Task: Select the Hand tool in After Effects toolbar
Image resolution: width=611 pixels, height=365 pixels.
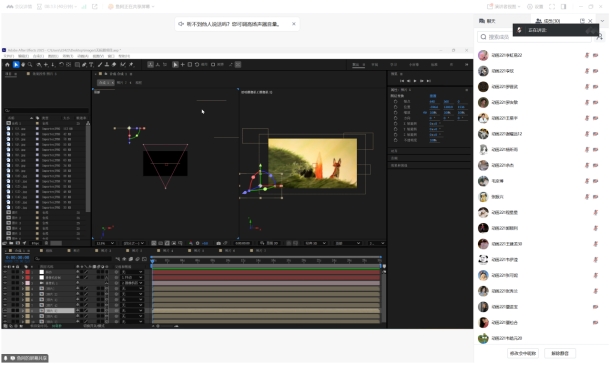Action: click(23, 65)
